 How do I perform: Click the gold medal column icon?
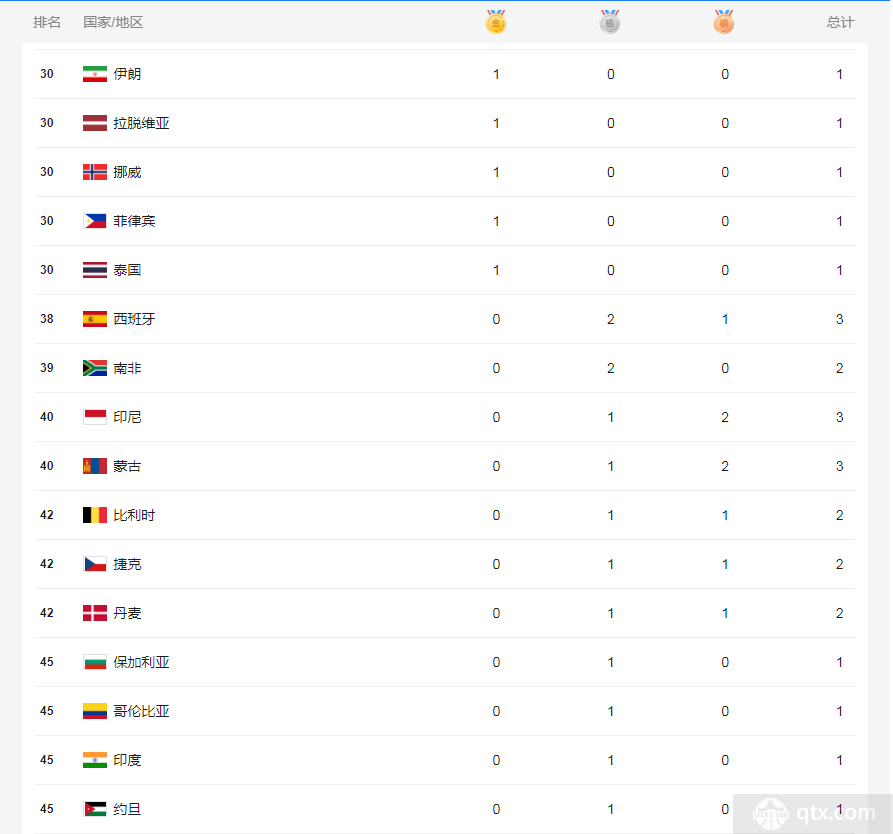[x=495, y=22]
